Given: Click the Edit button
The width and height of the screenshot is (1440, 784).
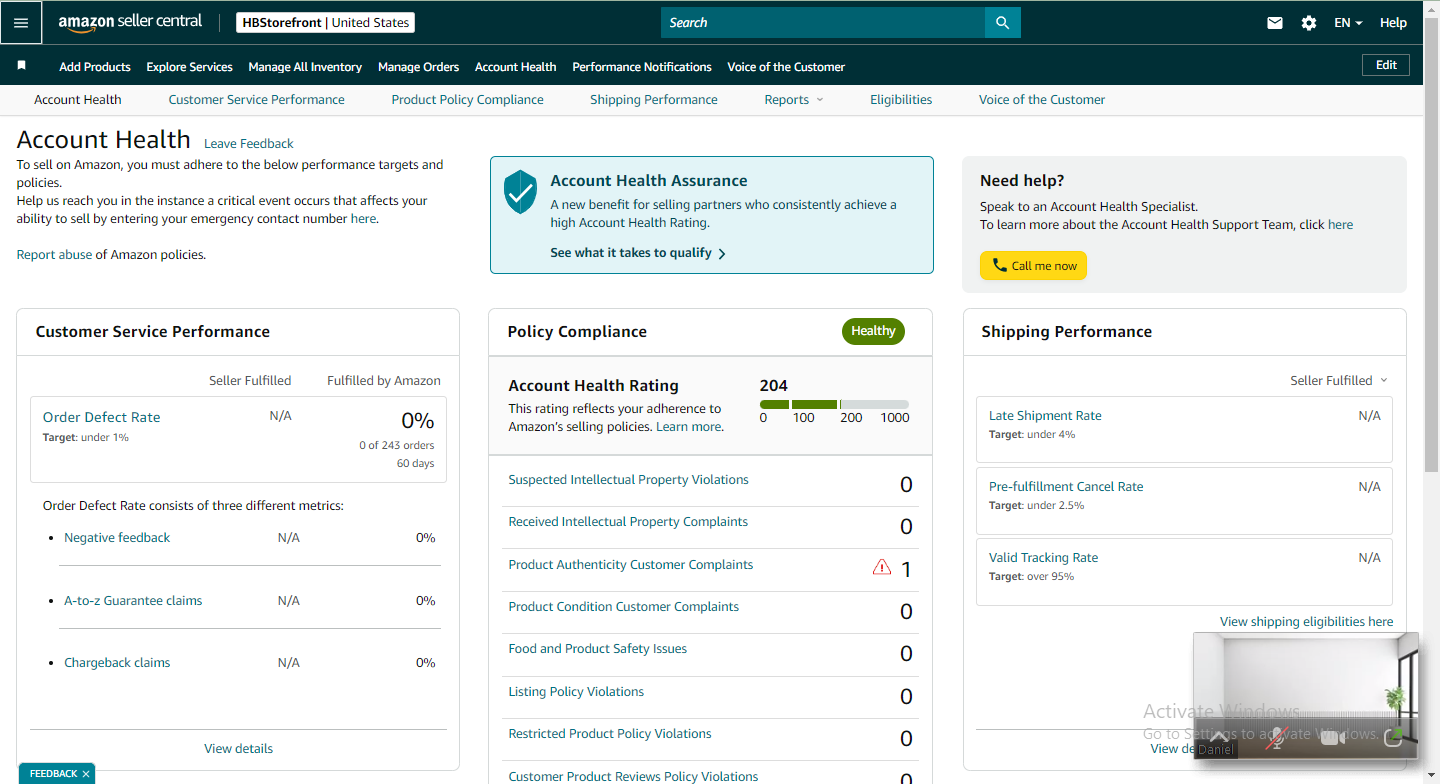Looking at the screenshot, I should (1386, 65).
